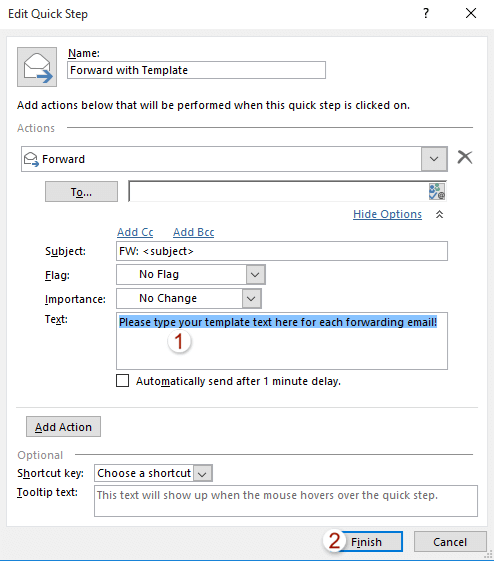The image size is (494, 561).
Task: Click the Hide Options link
Action: (x=387, y=214)
